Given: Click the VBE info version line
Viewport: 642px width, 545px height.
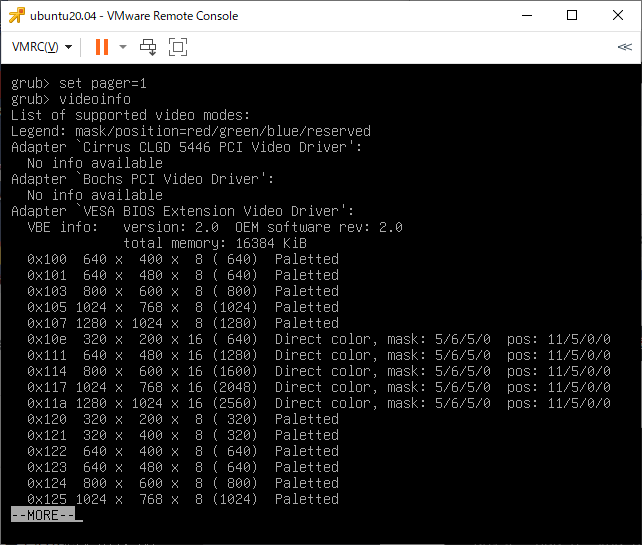Looking at the screenshot, I should pyautogui.click(x=215, y=227).
